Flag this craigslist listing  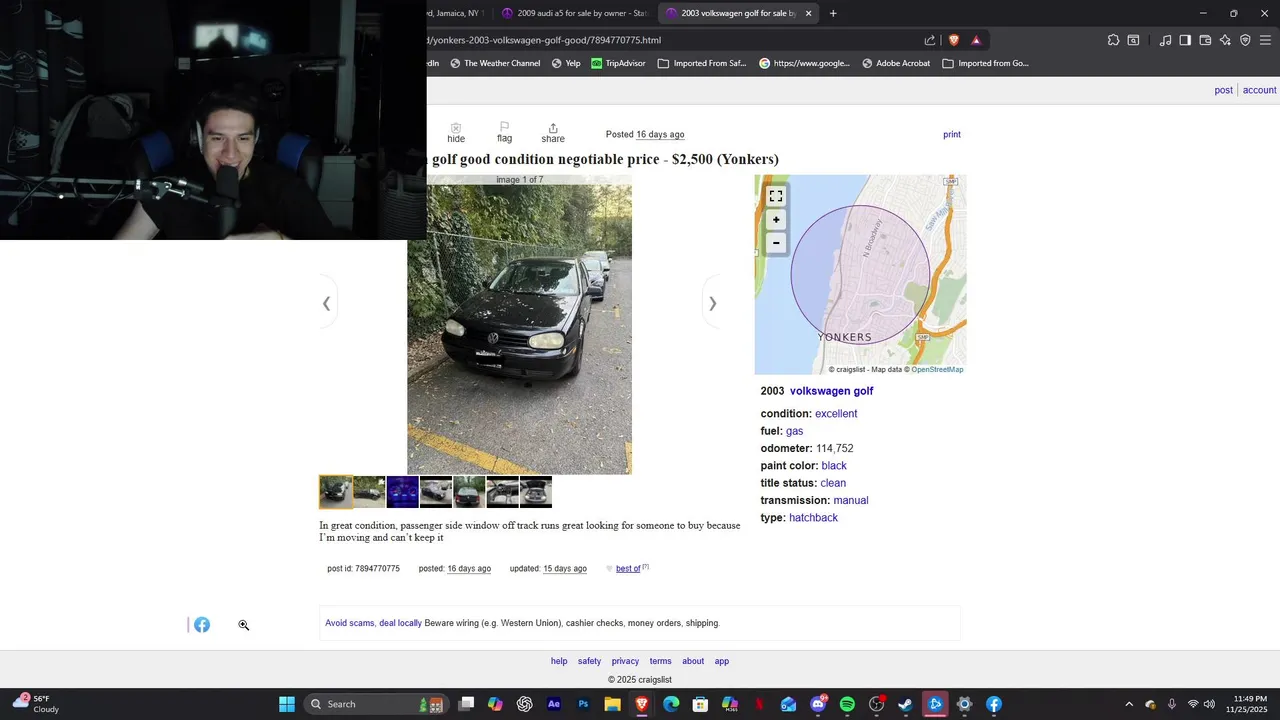click(504, 133)
